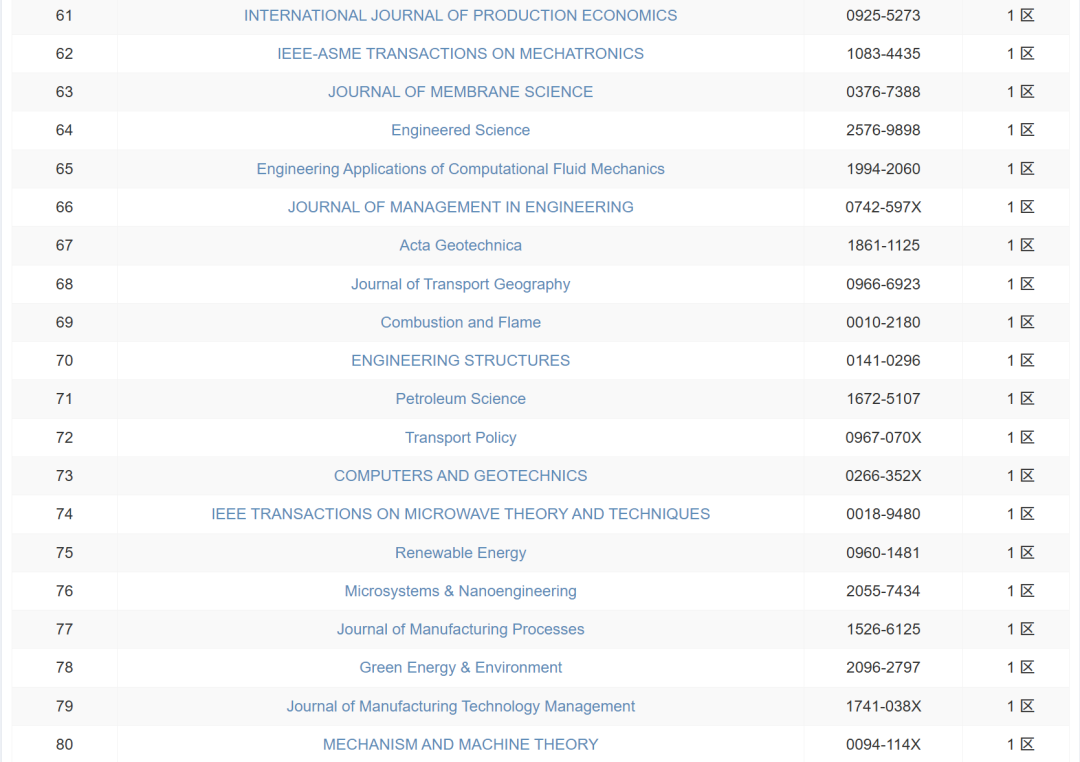This screenshot has height=762, width=1080.
Task: Open Green Energy & Environment link
Action: (460, 668)
